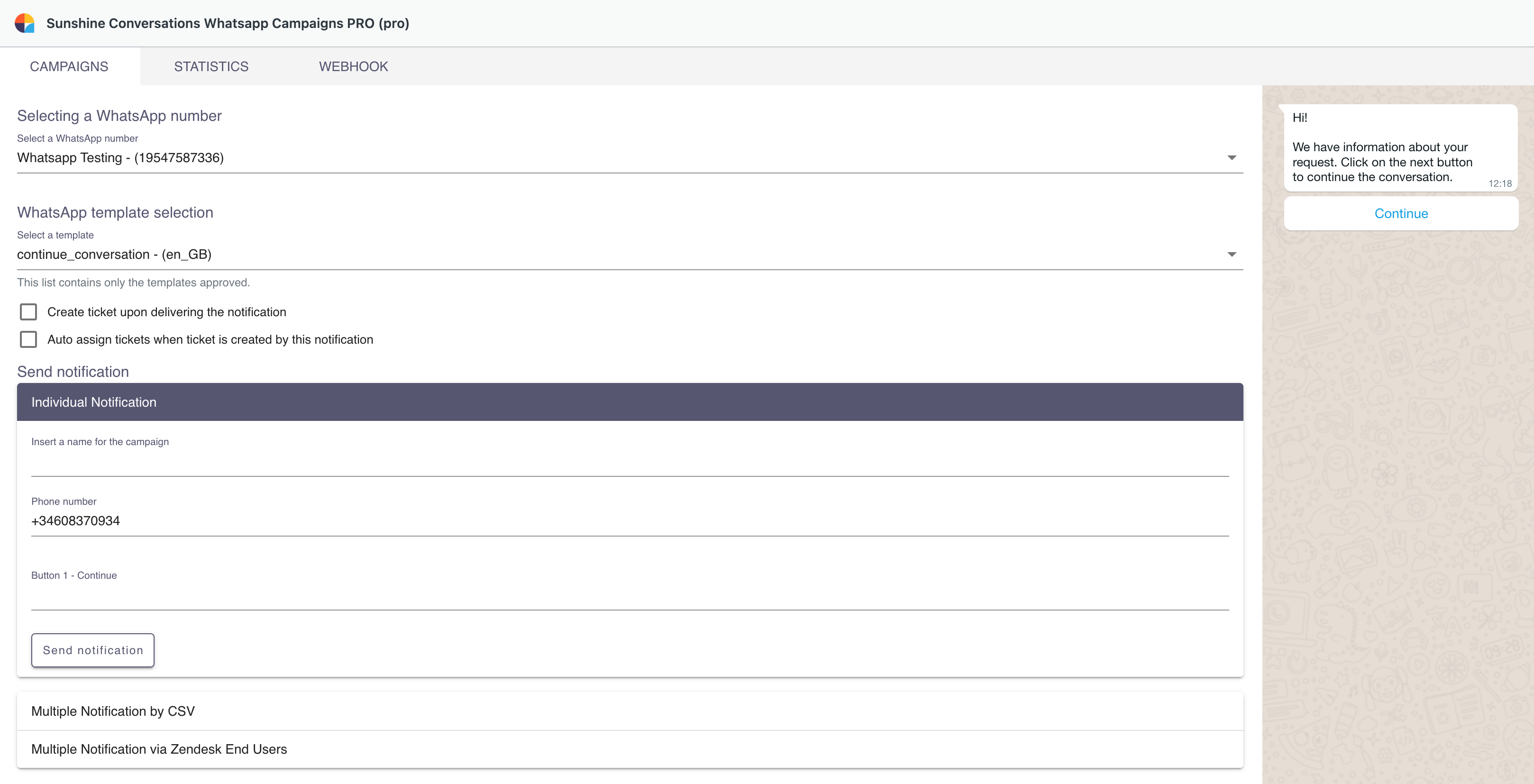This screenshot has width=1534, height=784.
Task: Enable Create ticket upon delivering notification
Action: click(x=28, y=312)
